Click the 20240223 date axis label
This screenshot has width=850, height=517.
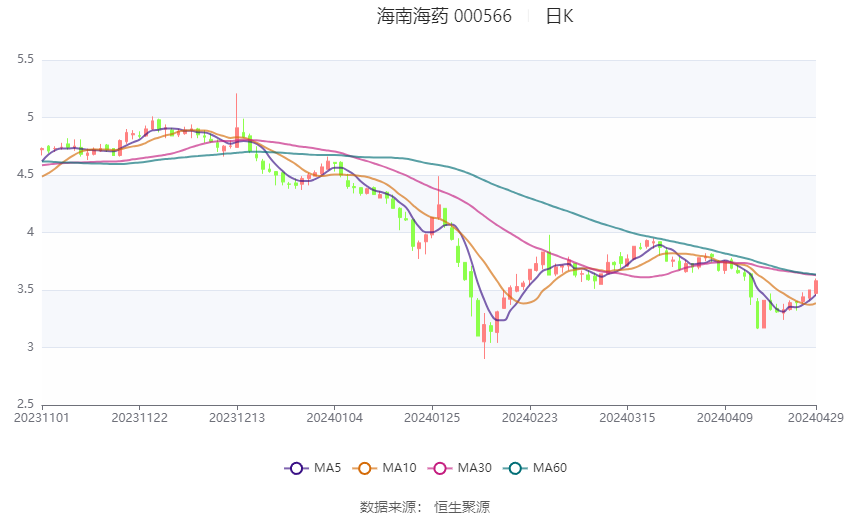[x=530, y=418]
